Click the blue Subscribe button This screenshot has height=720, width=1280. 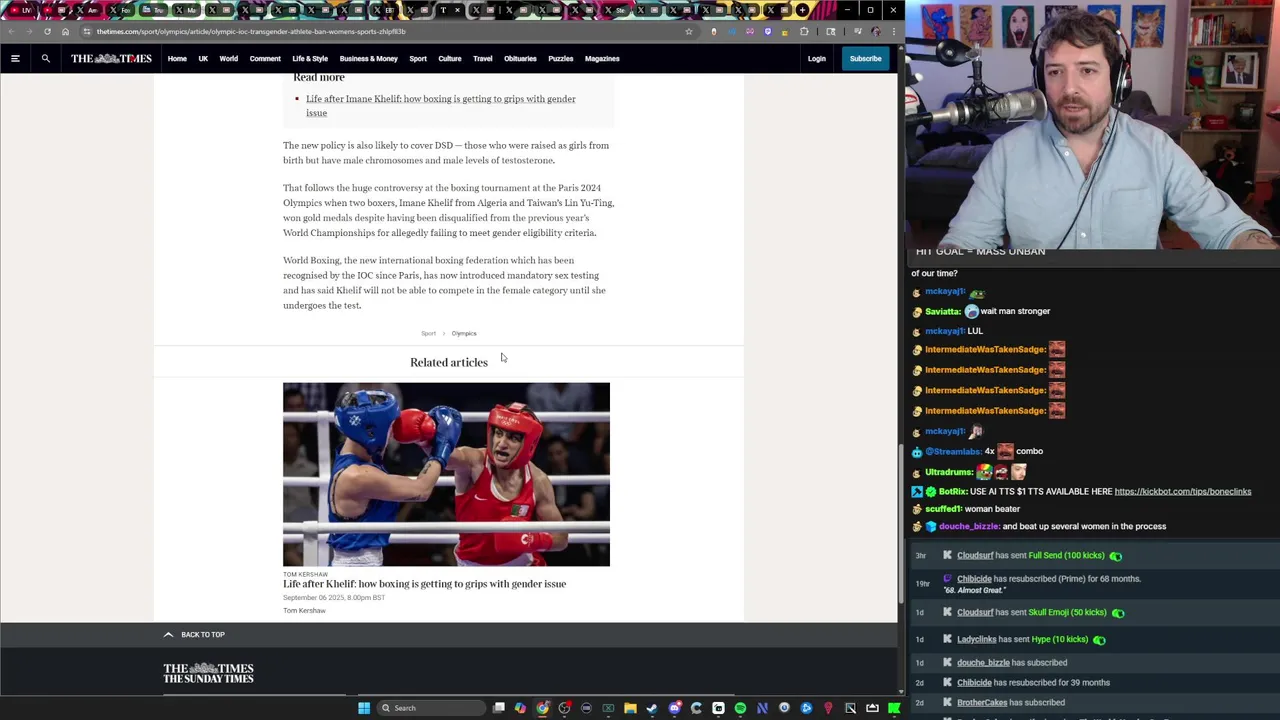point(866,59)
